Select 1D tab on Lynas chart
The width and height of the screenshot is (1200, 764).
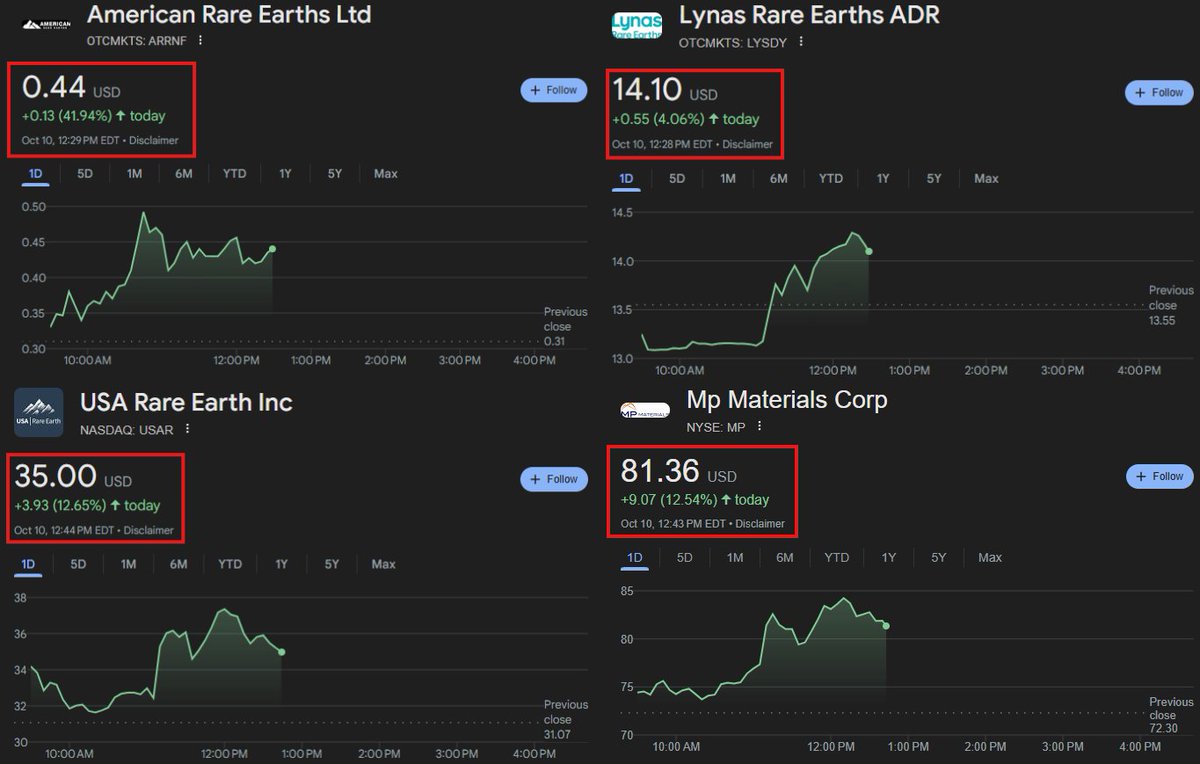626,179
